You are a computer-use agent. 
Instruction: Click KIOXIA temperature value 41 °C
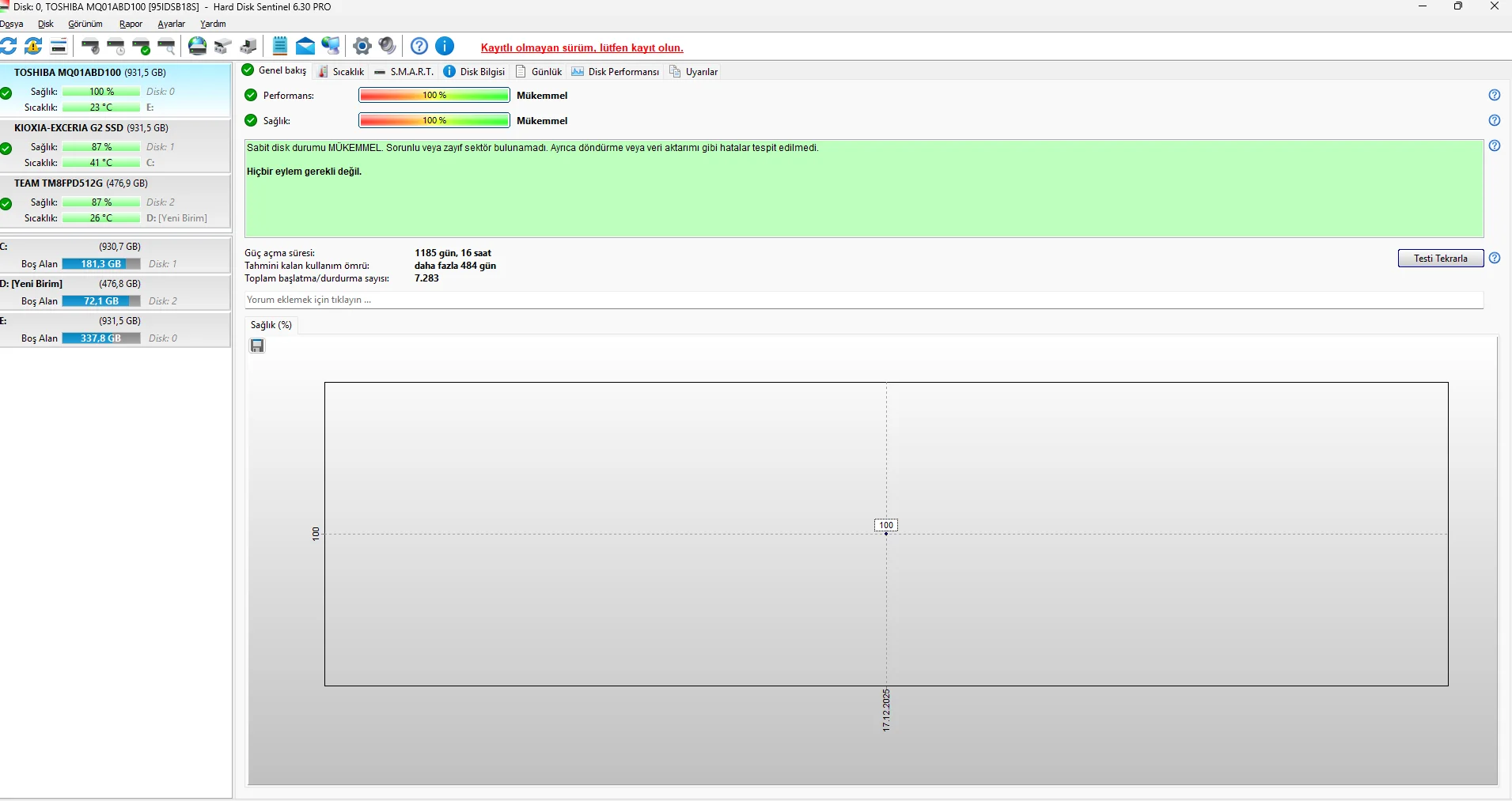click(x=101, y=163)
